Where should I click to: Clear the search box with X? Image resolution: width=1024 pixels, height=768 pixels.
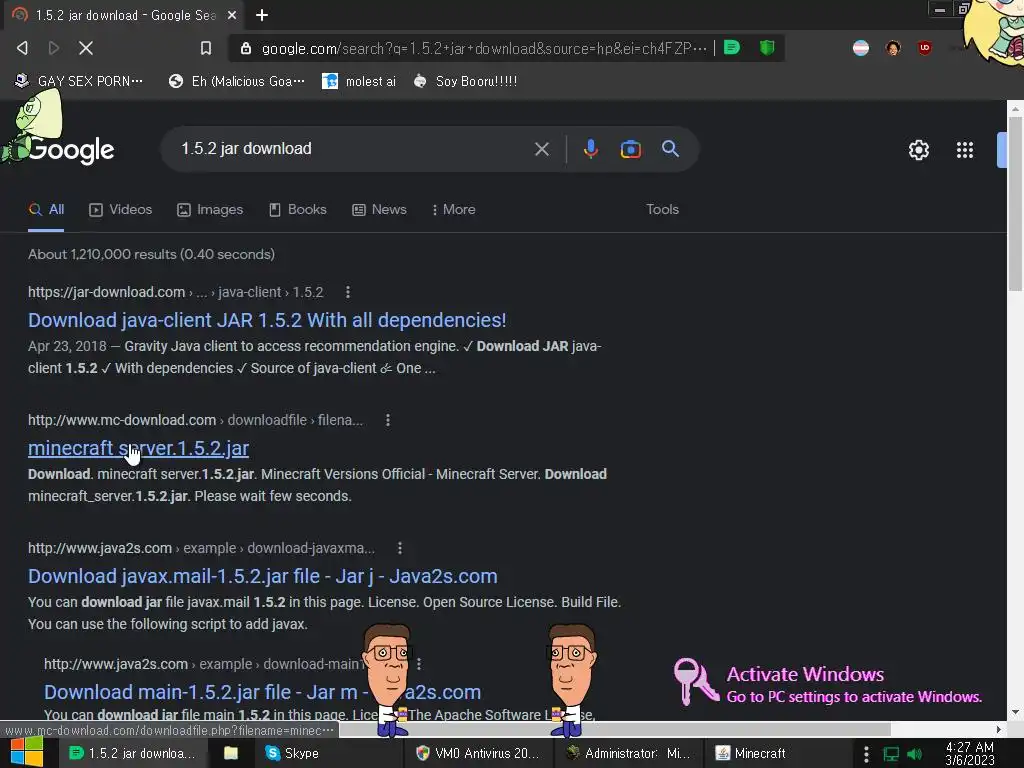pos(541,149)
